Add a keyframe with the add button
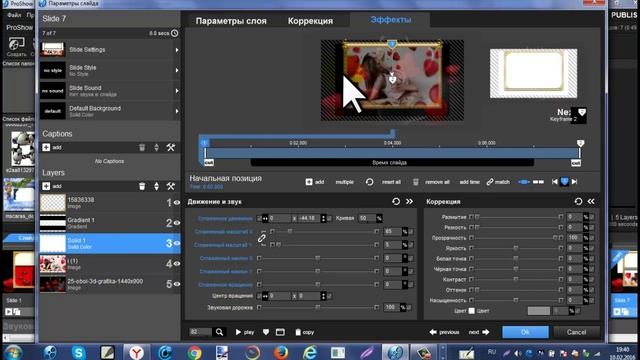 (x=315, y=182)
